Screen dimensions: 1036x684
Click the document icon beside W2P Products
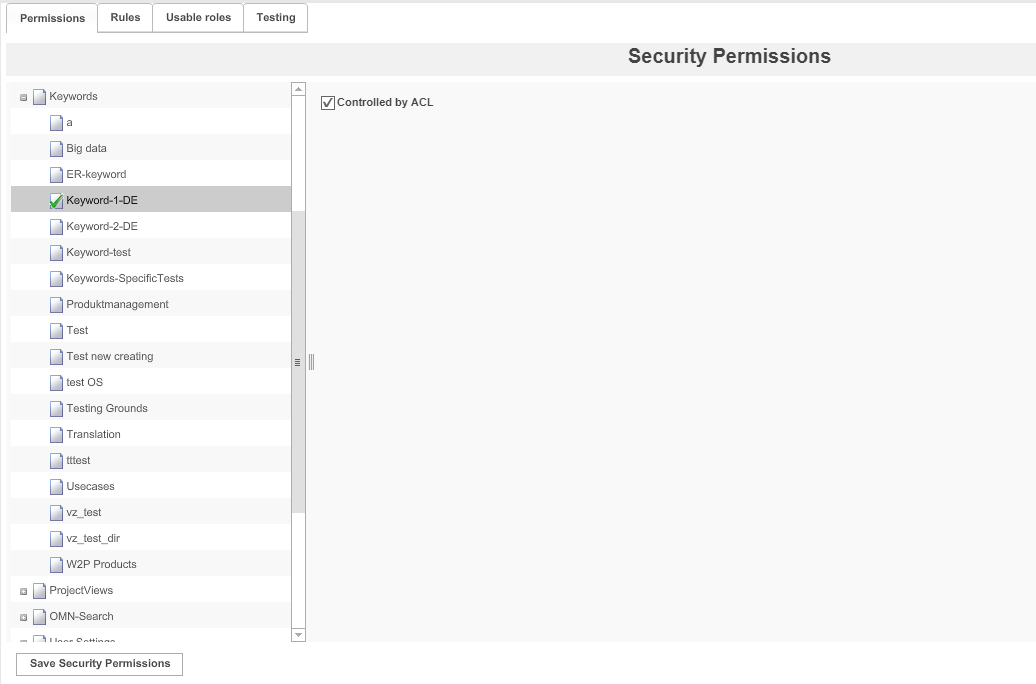(56, 564)
